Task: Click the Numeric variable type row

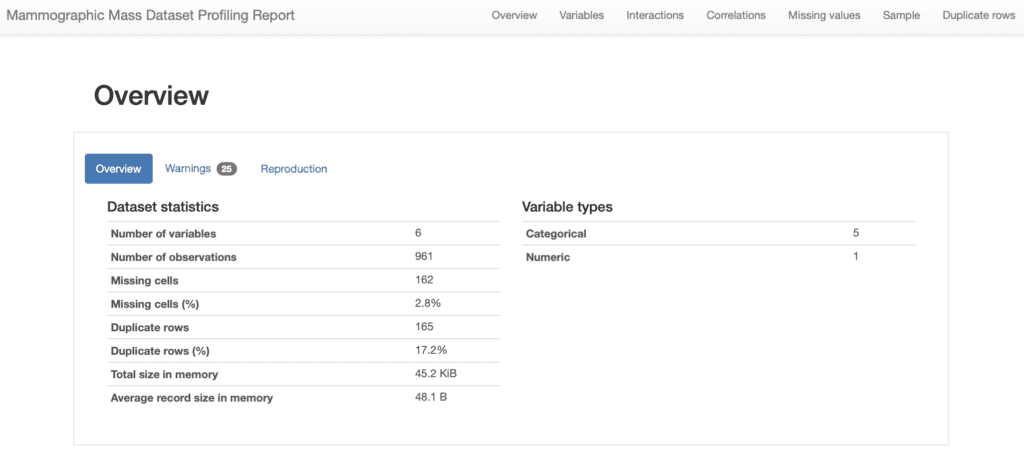Action: point(718,257)
